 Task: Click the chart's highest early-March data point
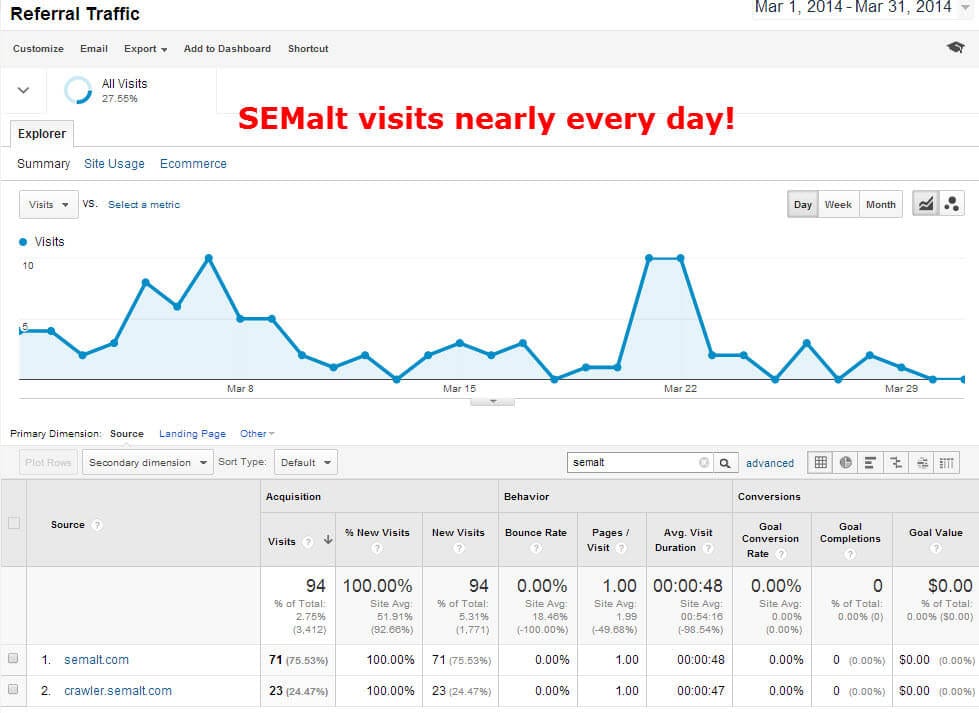click(x=209, y=258)
